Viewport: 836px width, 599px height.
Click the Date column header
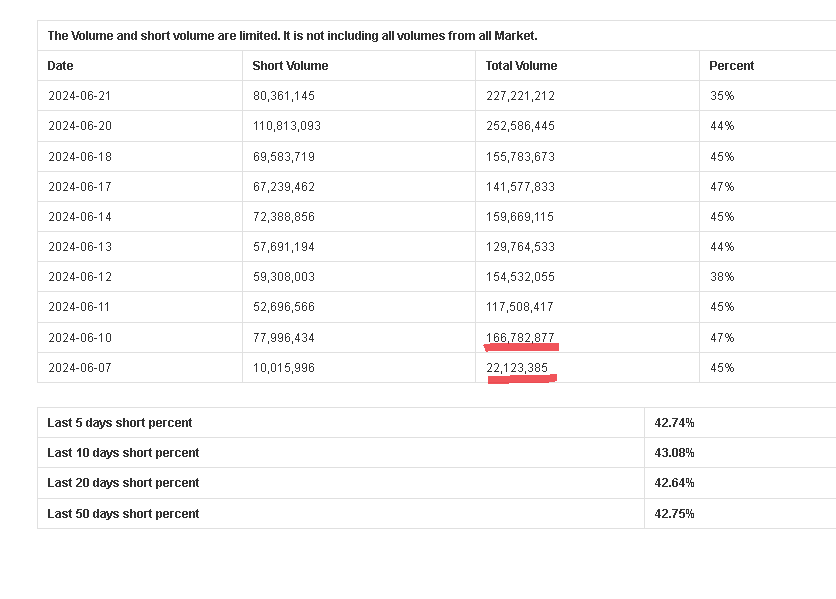[60, 66]
